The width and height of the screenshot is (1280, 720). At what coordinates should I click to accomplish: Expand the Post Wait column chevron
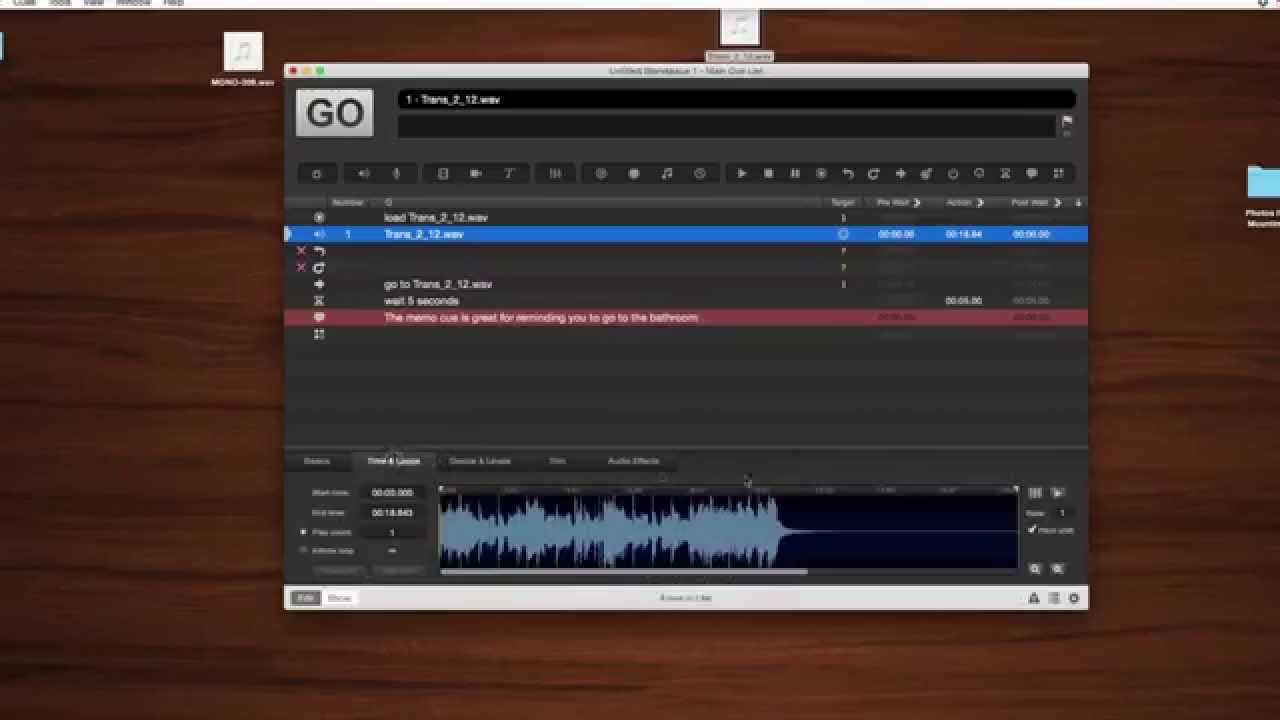(x=1057, y=203)
